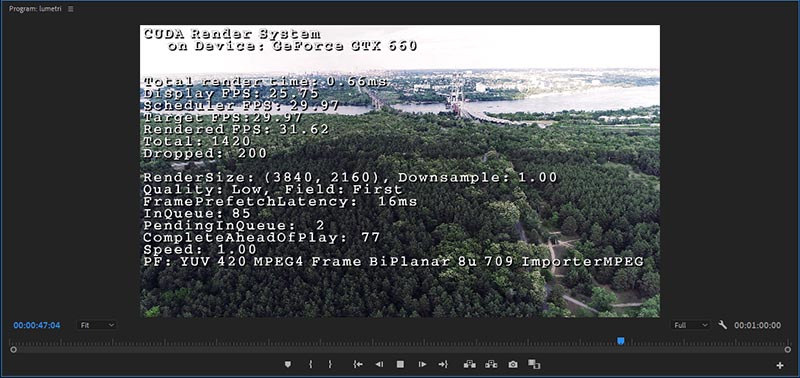Click the duration readout 00:01:00:00
The height and width of the screenshot is (378, 800).
[757, 325]
